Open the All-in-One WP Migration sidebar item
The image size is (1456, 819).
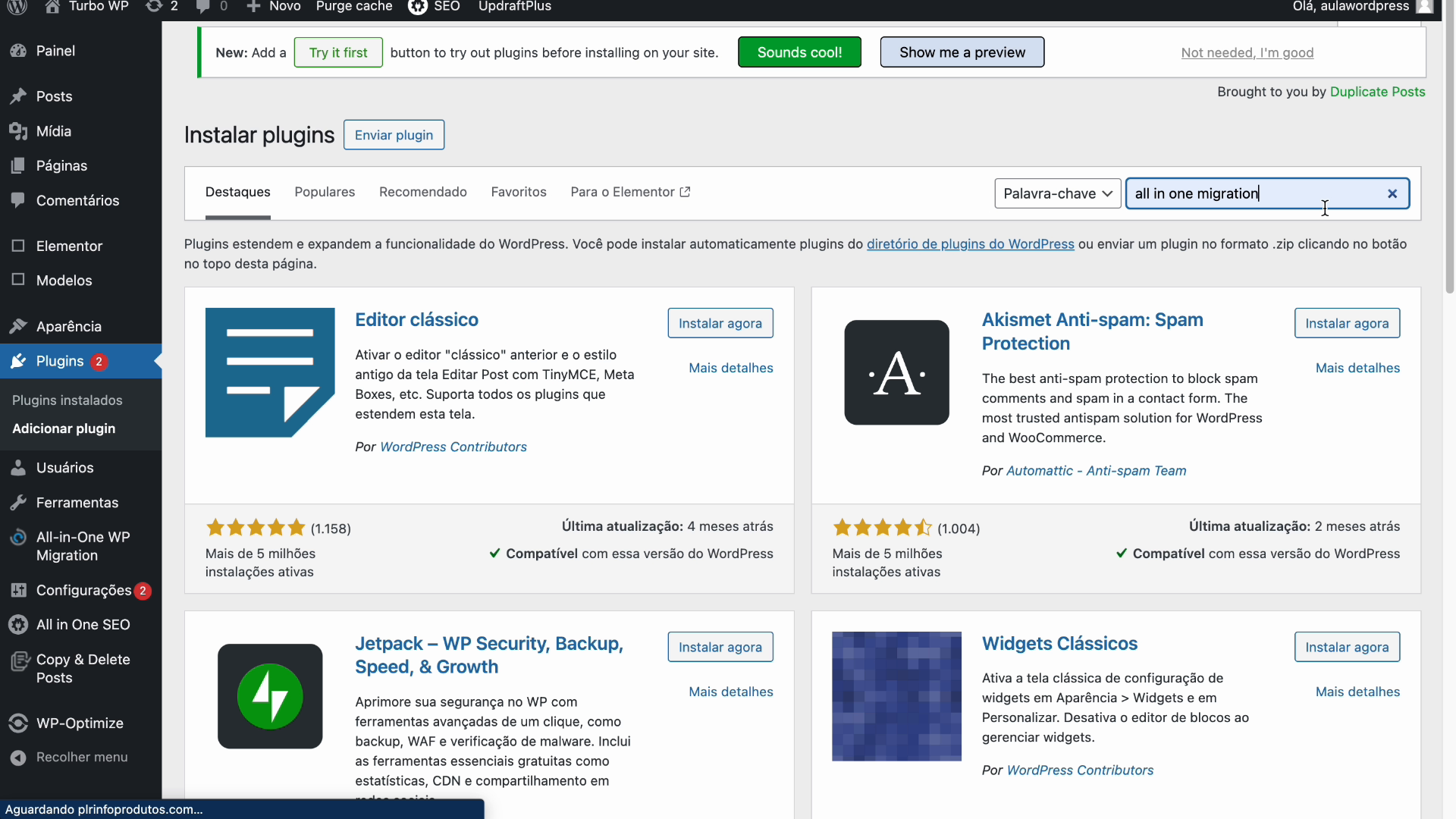pos(82,546)
